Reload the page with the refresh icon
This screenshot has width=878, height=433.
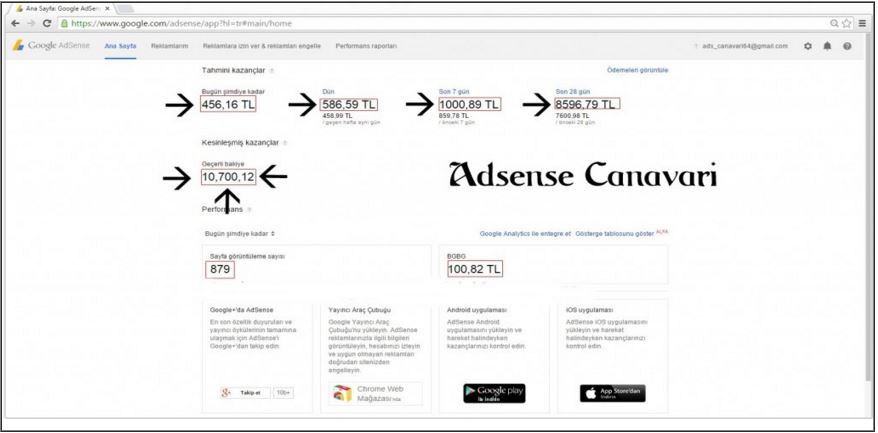pos(47,24)
